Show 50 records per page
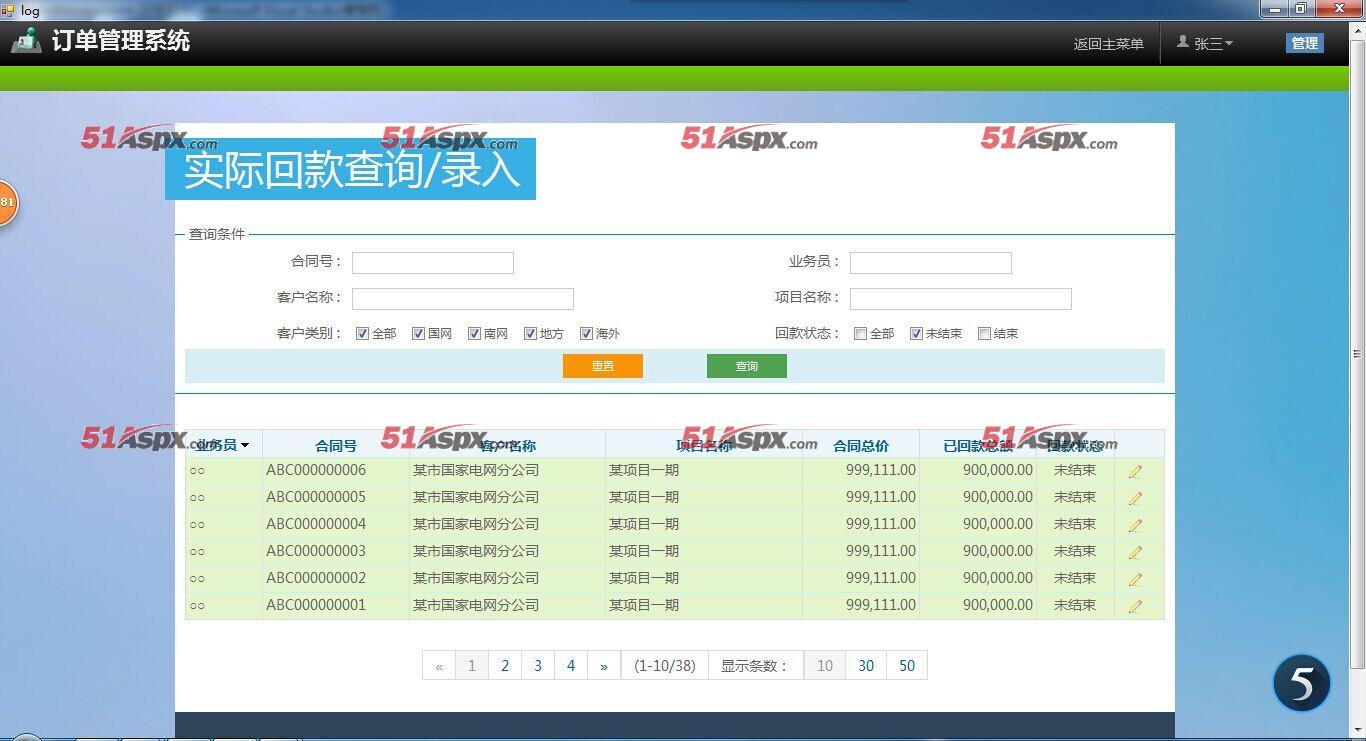Image resolution: width=1366 pixels, height=741 pixels. click(x=907, y=665)
